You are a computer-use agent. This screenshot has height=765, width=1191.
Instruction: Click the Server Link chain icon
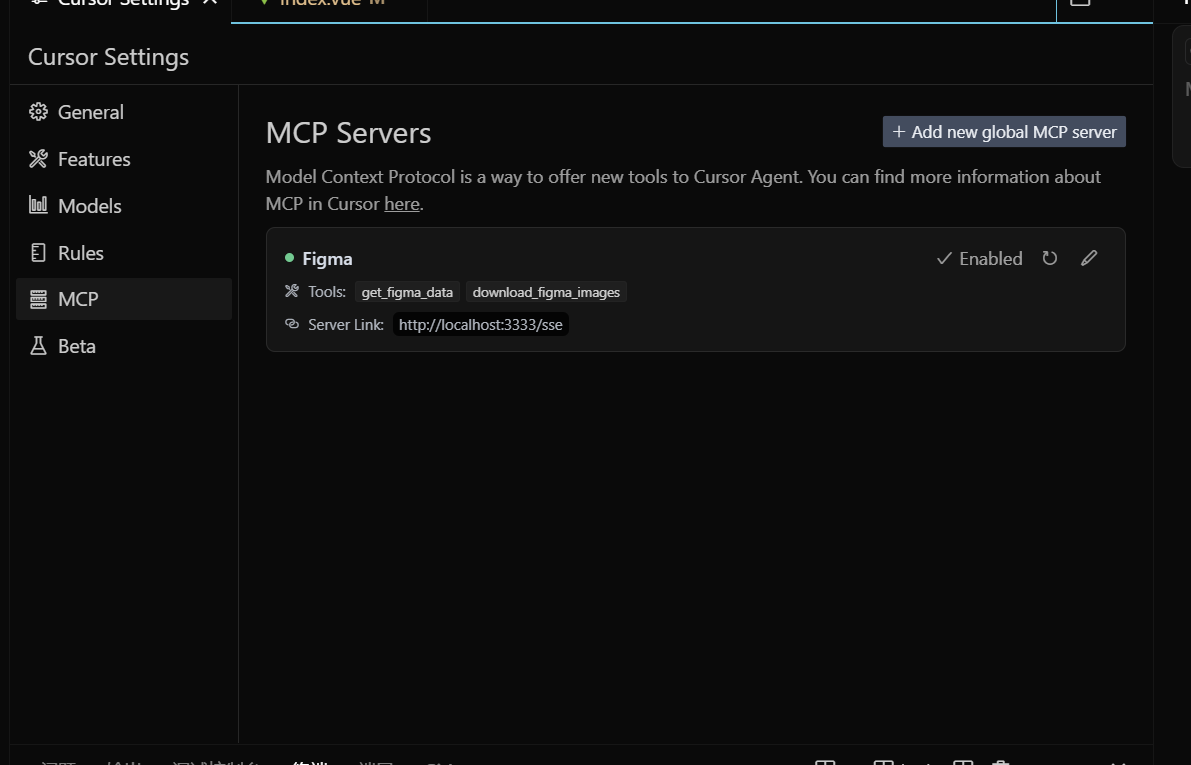(x=292, y=324)
